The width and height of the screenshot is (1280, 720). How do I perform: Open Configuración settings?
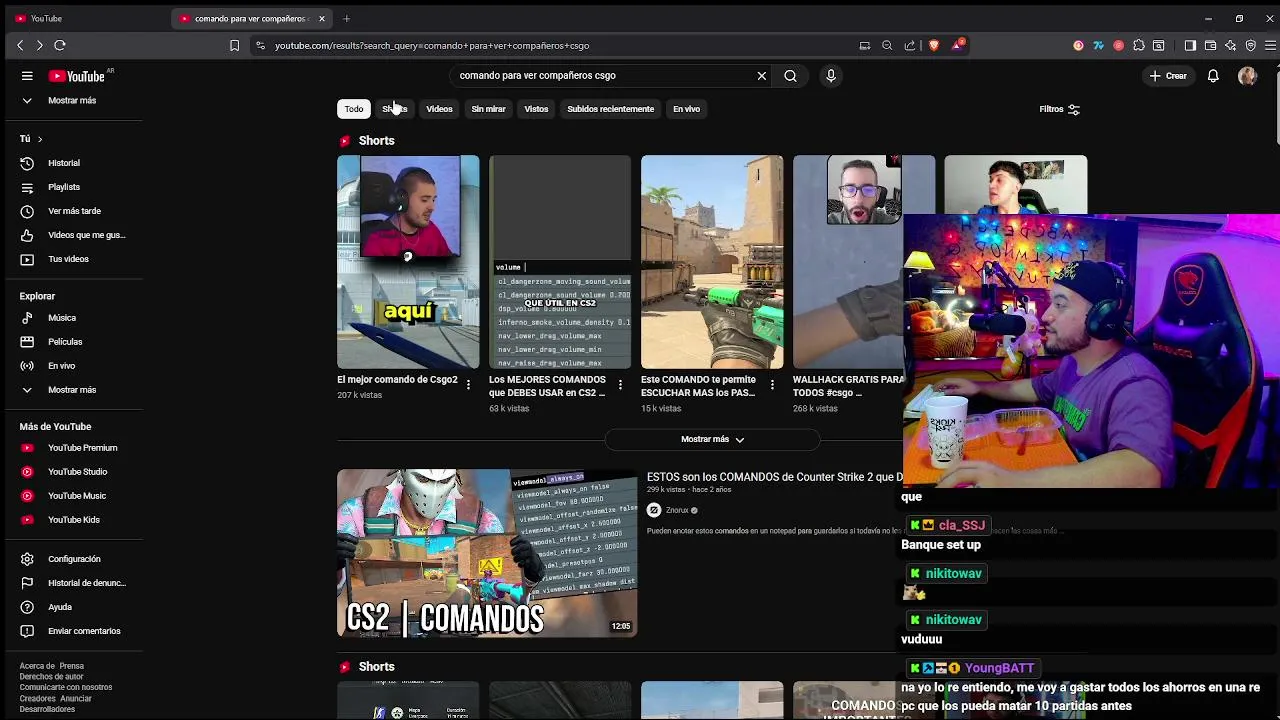(74, 559)
